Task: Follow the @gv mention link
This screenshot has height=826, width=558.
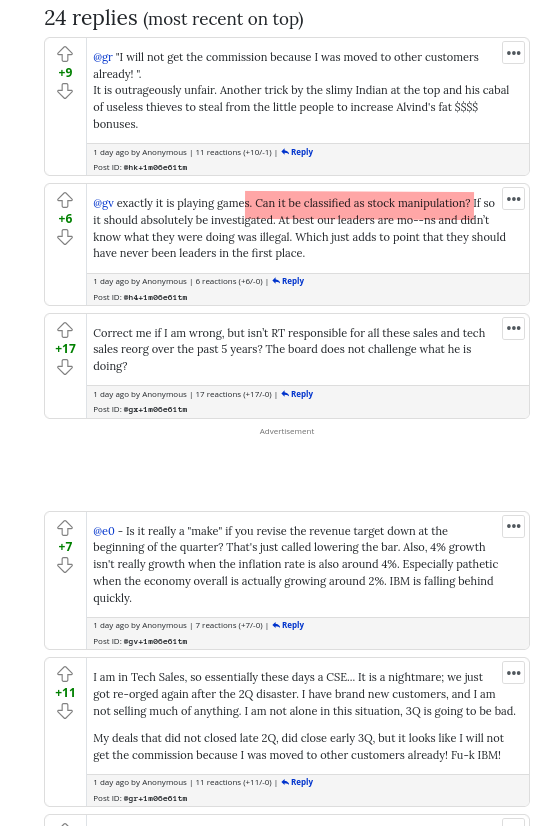Action: [x=103, y=203]
